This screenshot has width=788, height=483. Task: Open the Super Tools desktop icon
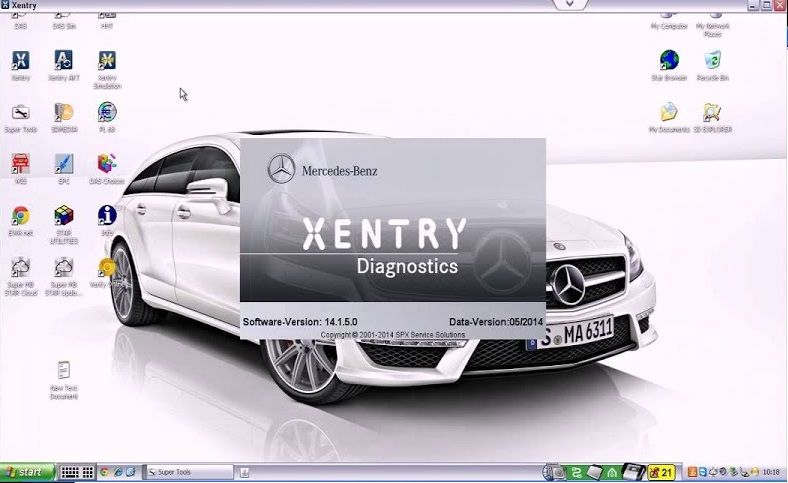[x=21, y=113]
